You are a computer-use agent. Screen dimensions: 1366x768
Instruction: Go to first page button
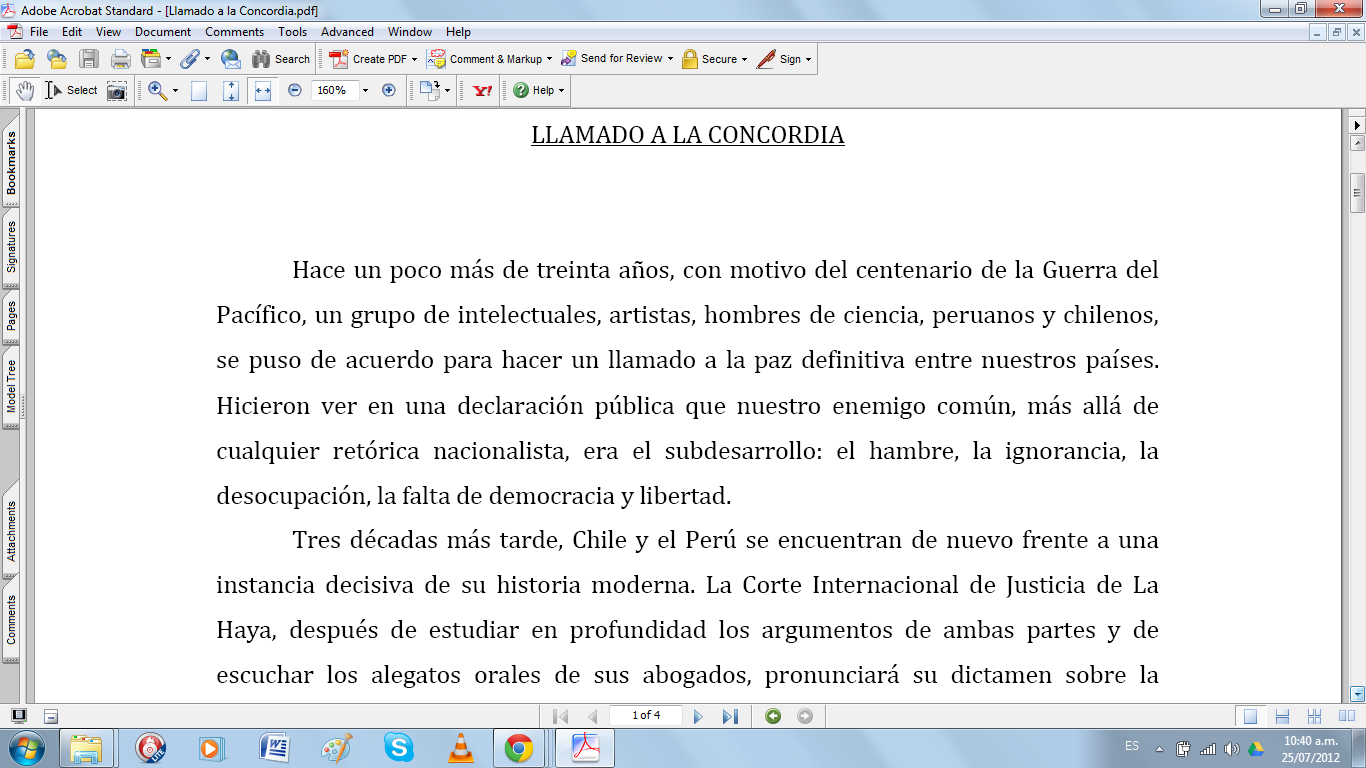coord(561,716)
